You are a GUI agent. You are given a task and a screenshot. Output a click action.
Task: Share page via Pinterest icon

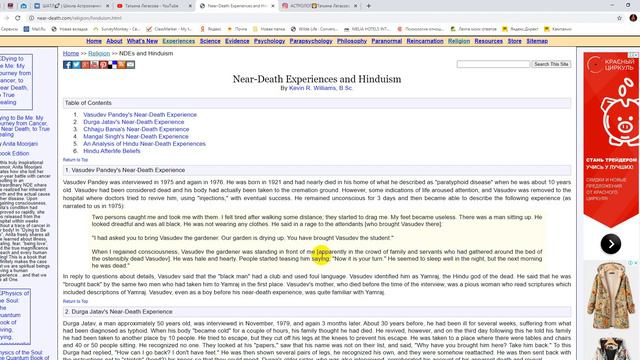[103, 65]
